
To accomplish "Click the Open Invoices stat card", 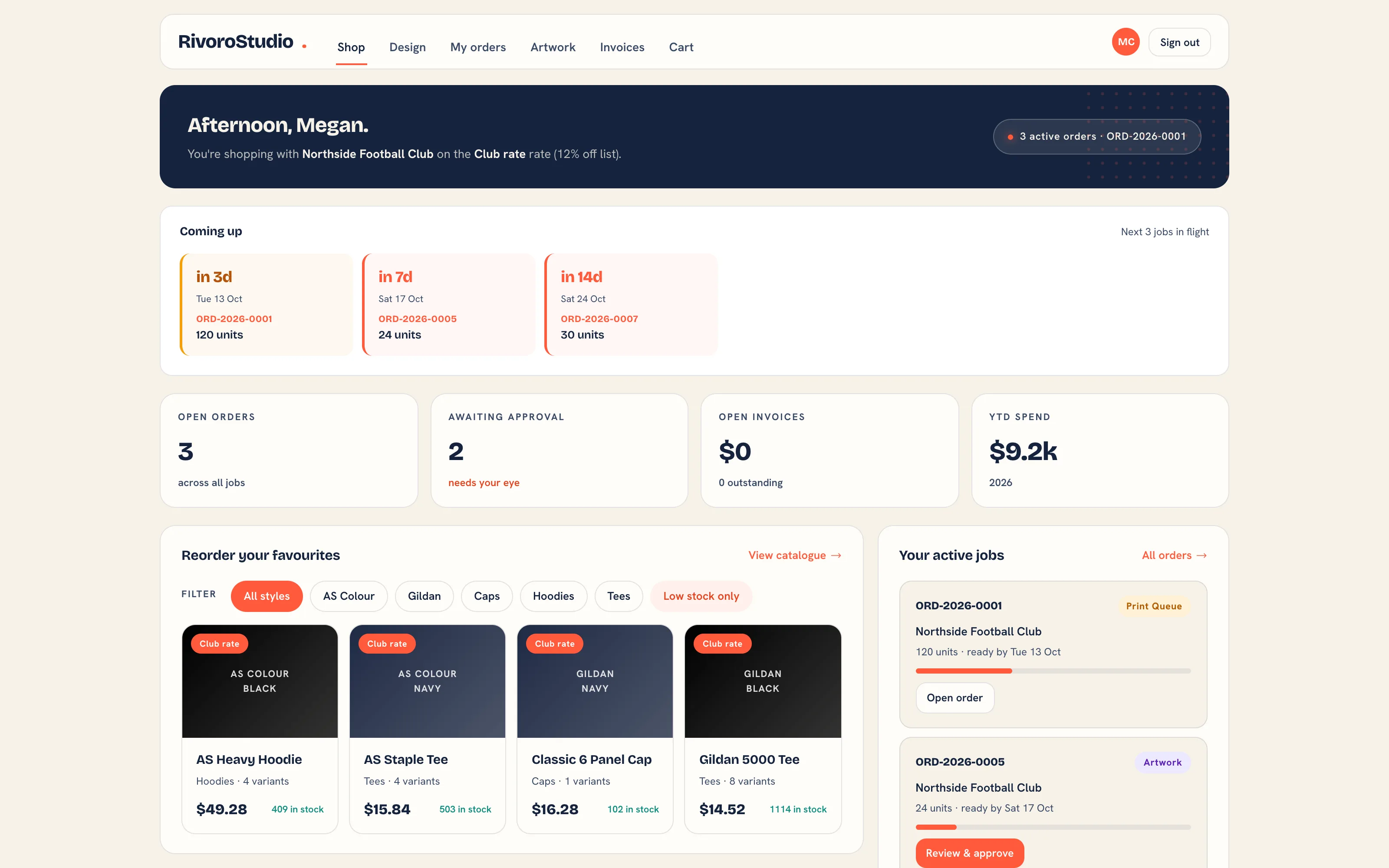I will click(x=829, y=450).
